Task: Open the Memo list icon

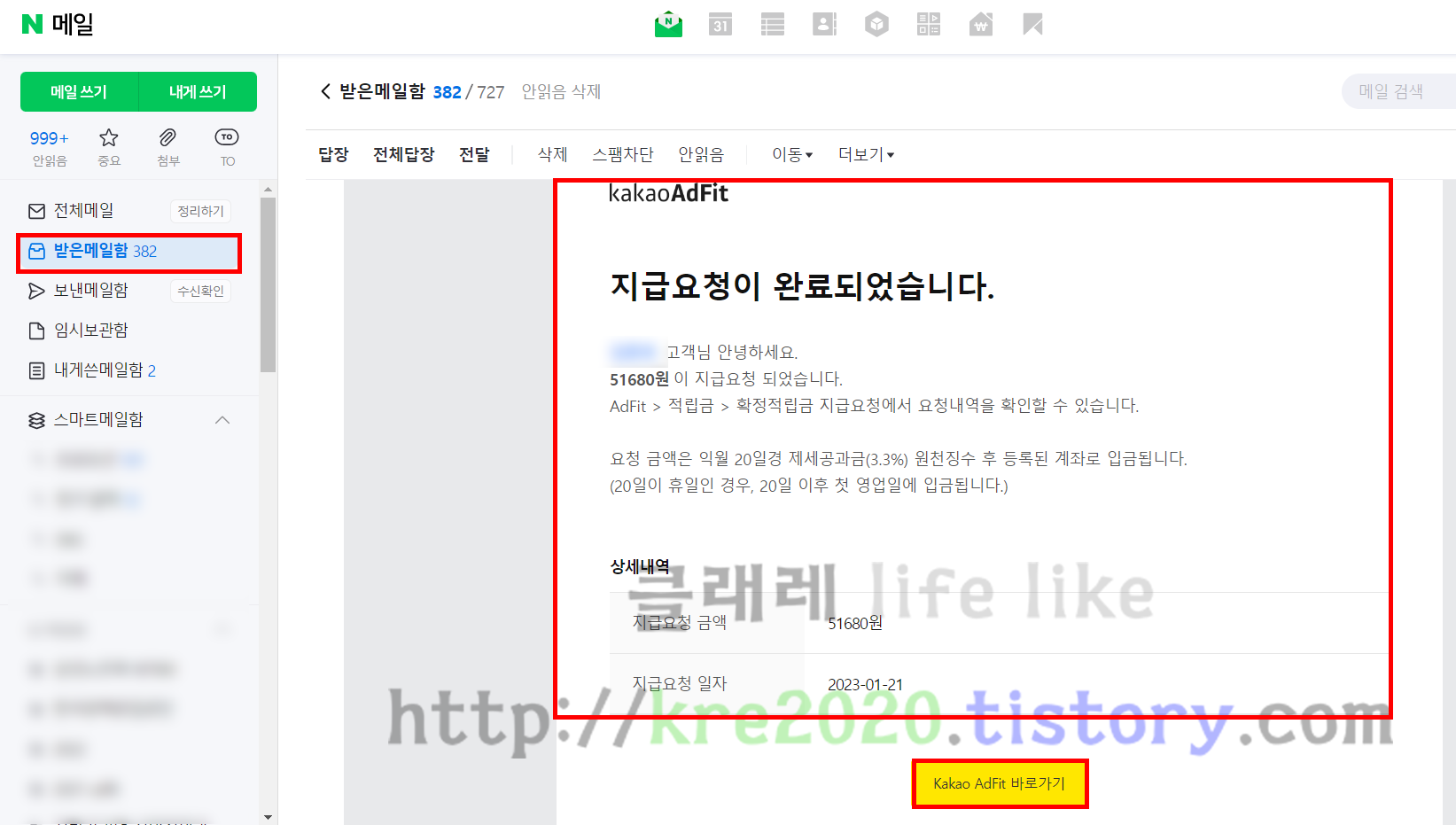Action: click(x=773, y=24)
